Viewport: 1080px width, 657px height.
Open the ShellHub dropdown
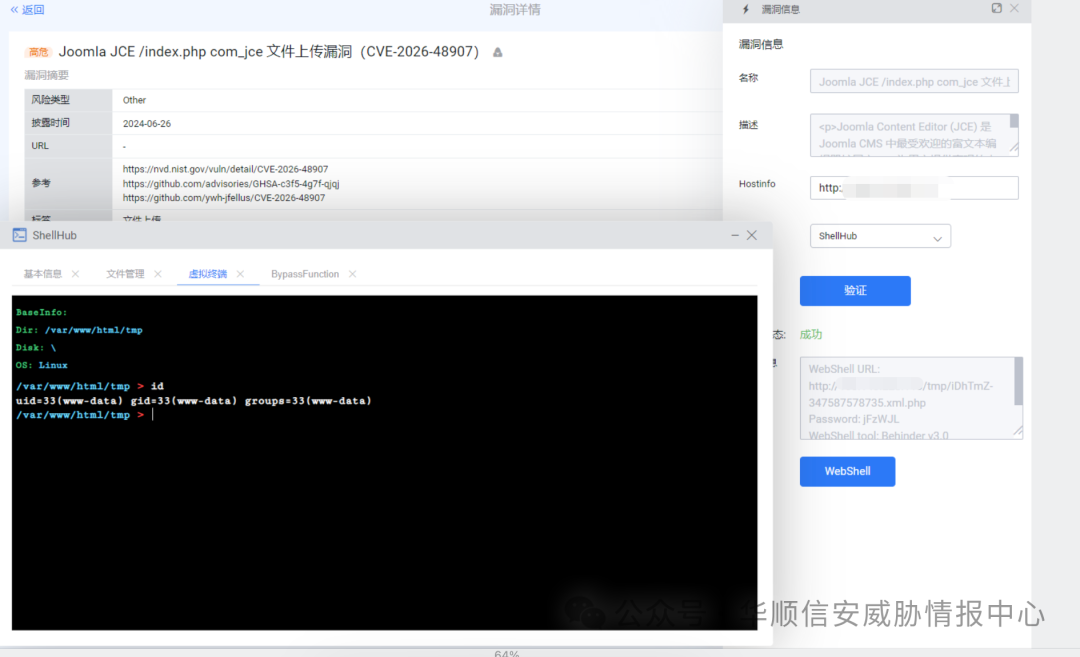pos(880,236)
